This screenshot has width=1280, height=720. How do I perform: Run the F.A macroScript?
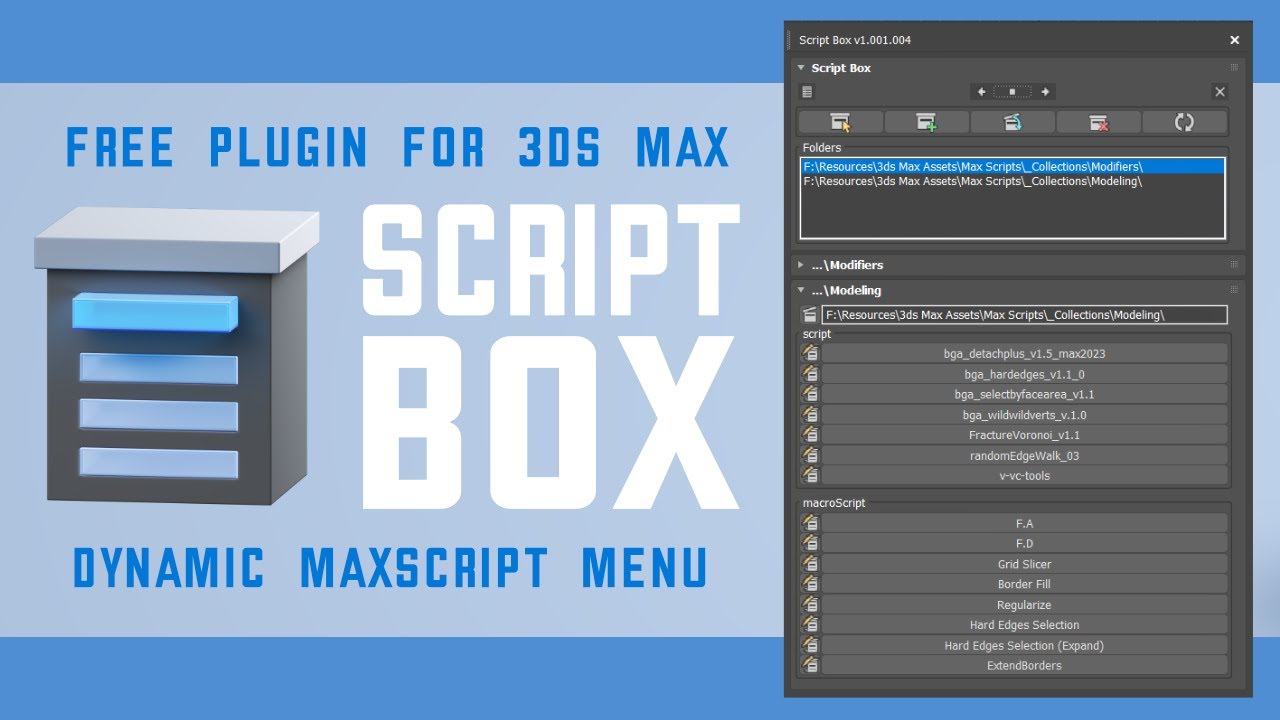click(1024, 523)
